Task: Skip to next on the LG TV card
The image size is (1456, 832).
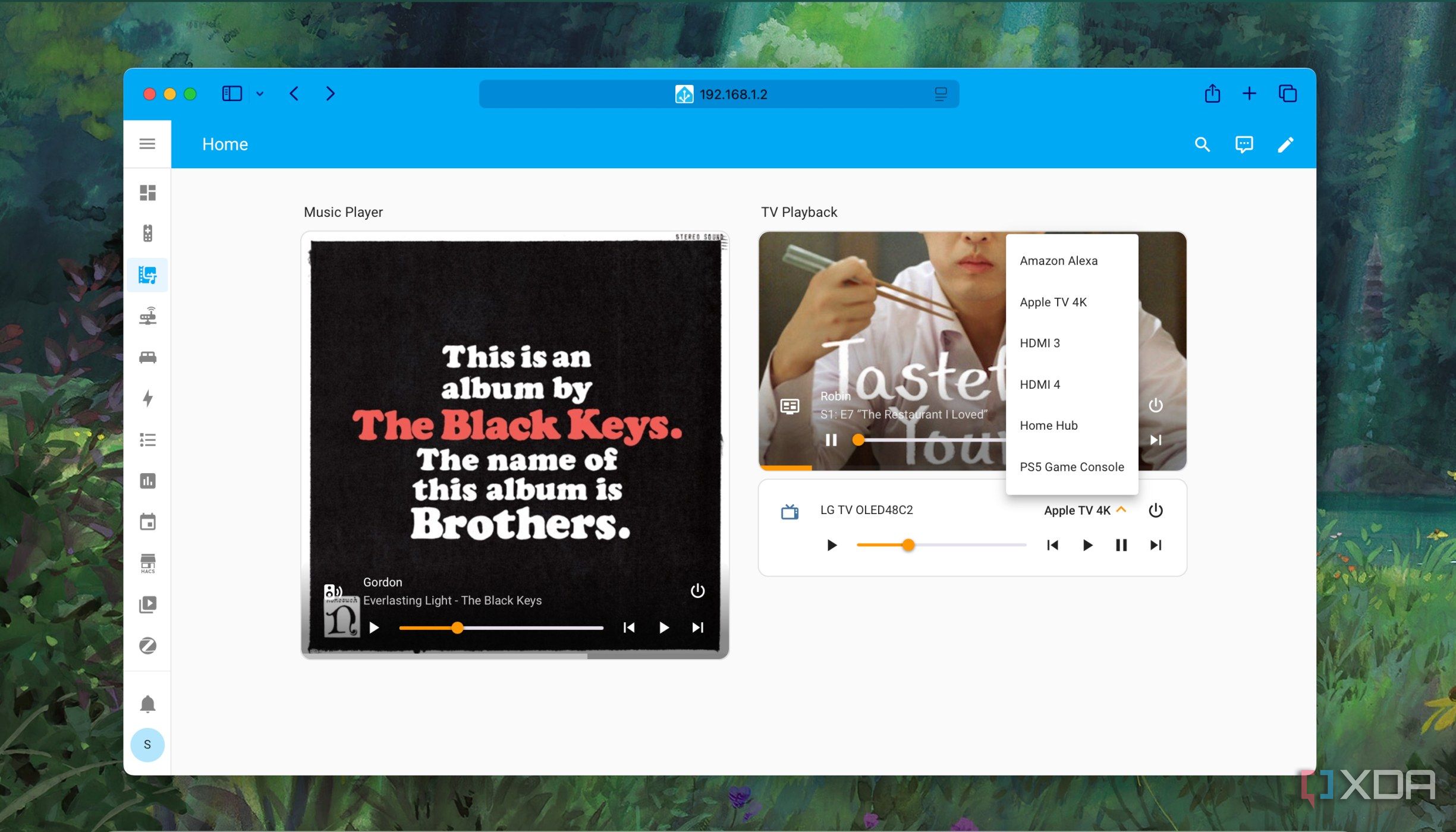Action: click(x=1155, y=545)
